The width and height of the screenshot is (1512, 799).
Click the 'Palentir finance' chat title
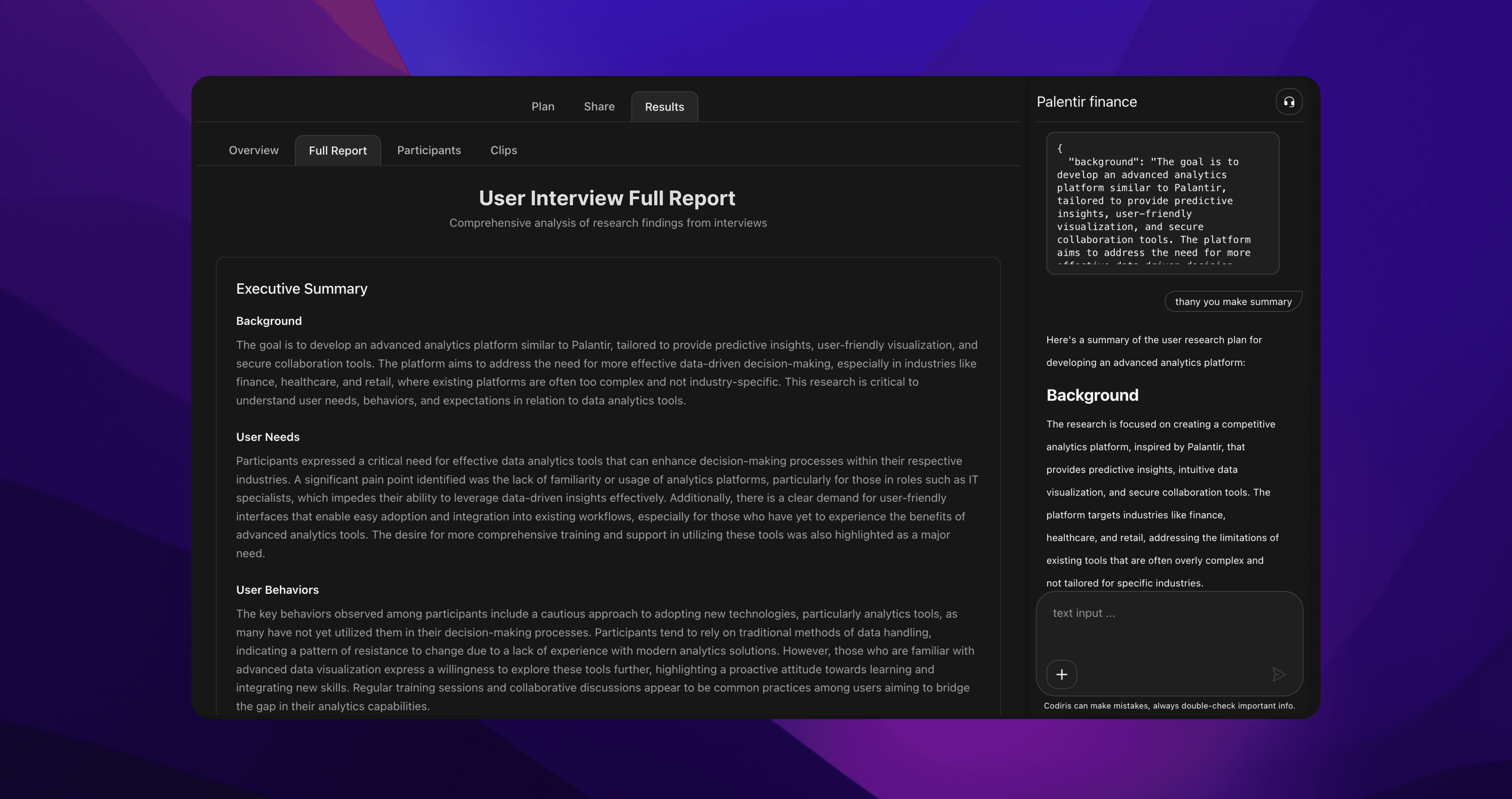(1086, 102)
